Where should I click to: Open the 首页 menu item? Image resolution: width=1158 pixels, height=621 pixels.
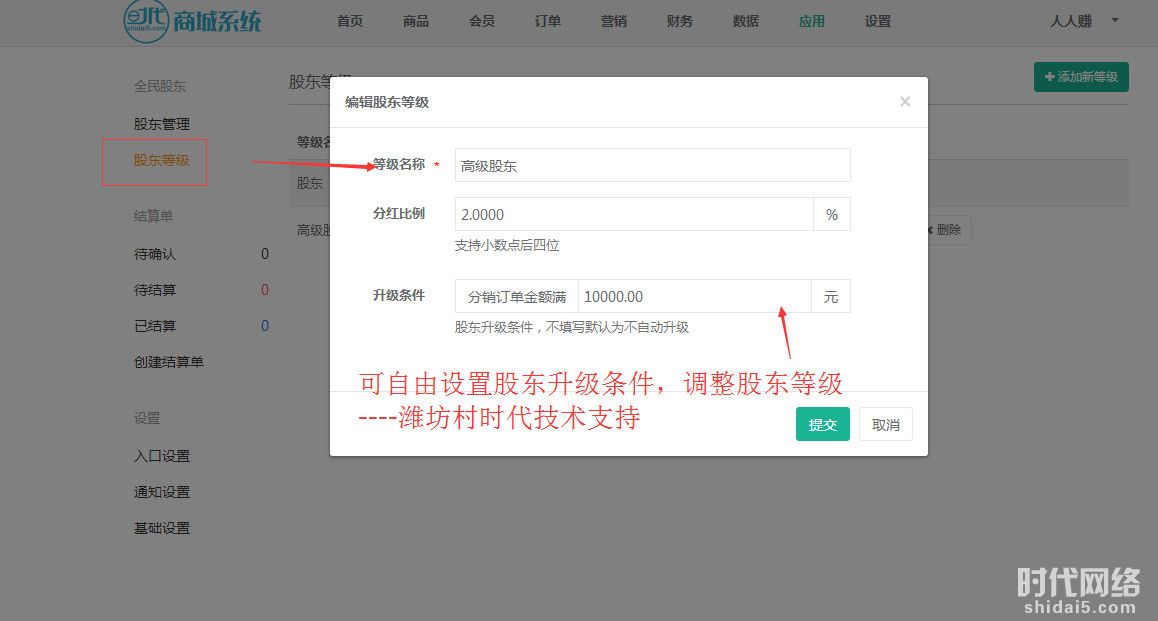pos(350,21)
